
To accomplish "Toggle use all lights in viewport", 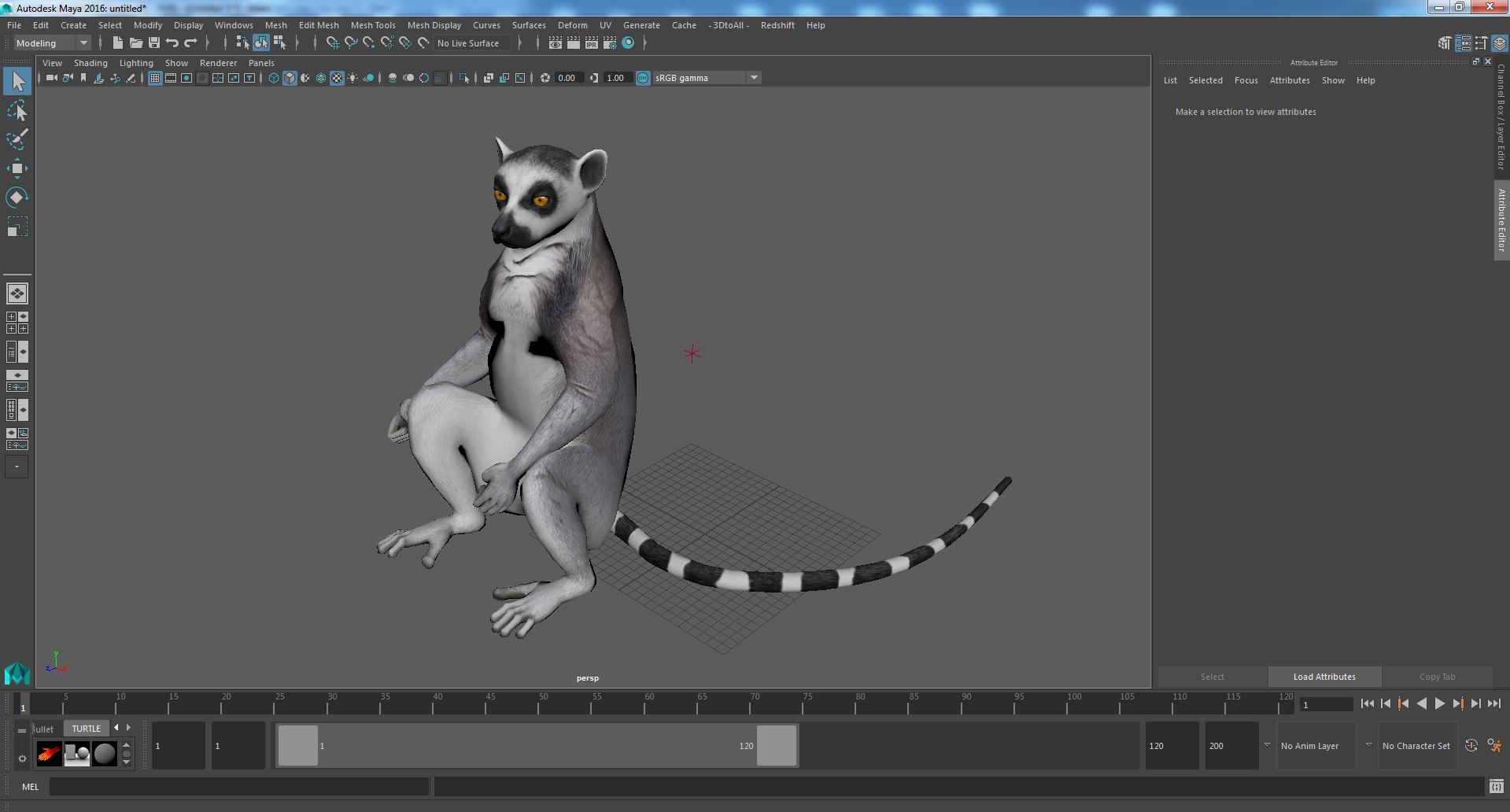I will (353, 78).
